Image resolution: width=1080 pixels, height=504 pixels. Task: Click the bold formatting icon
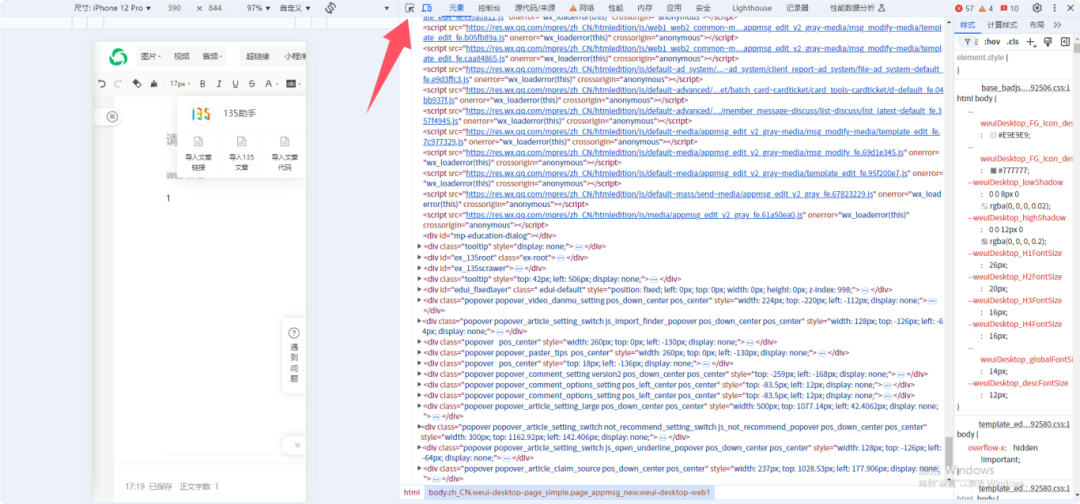tap(202, 84)
